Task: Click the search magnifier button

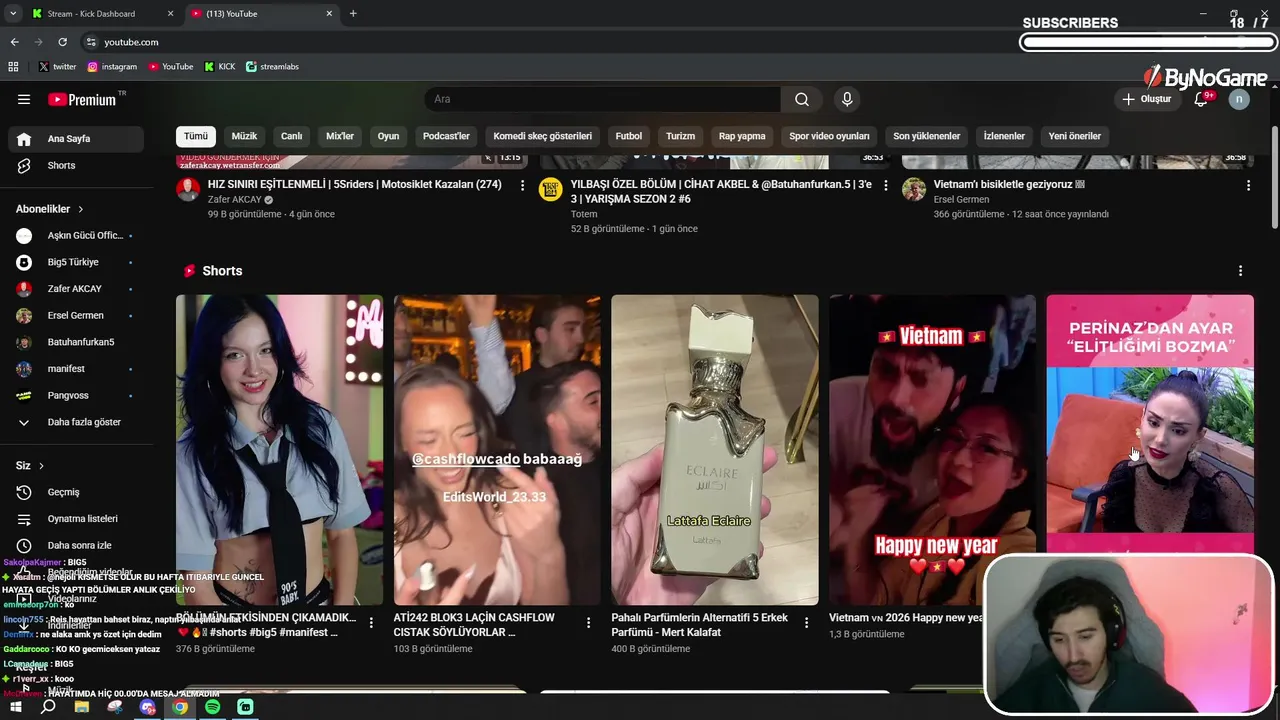Action: 802,99
